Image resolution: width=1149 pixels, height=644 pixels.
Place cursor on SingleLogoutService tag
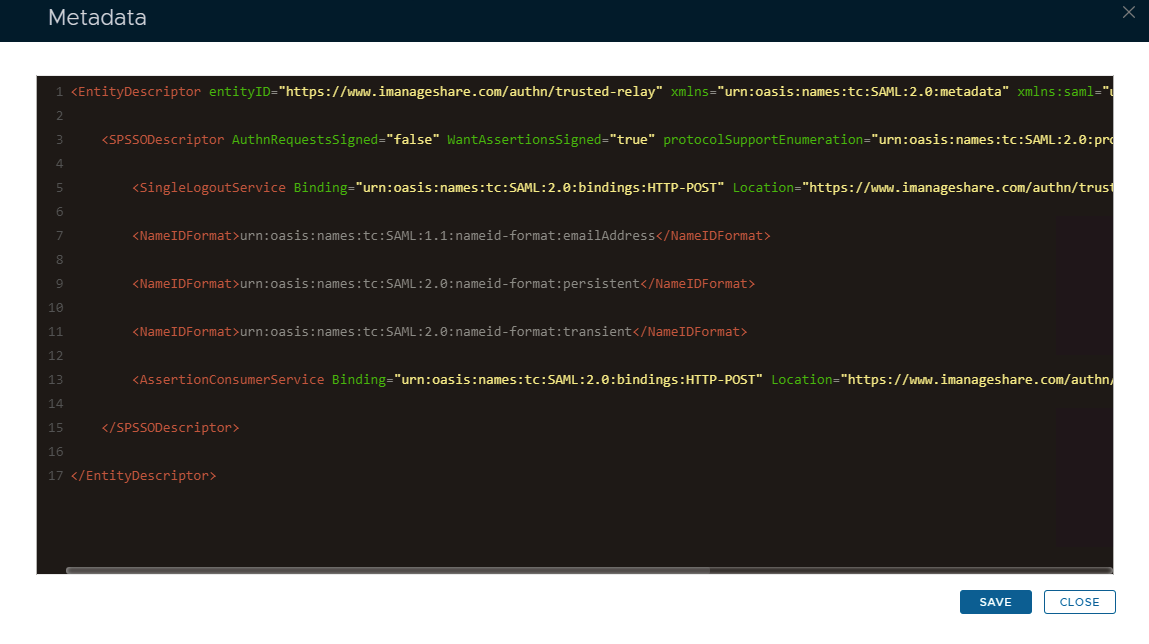click(x=212, y=188)
